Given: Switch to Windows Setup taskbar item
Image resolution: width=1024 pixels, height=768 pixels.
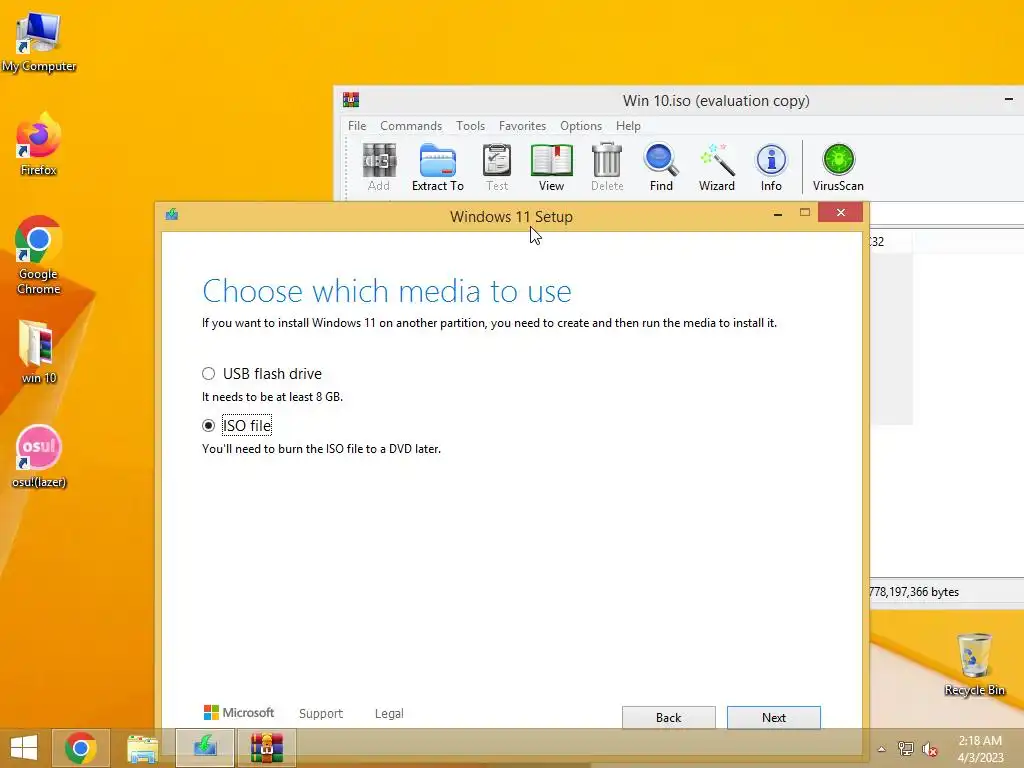Looking at the screenshot, I should (204, 748).
